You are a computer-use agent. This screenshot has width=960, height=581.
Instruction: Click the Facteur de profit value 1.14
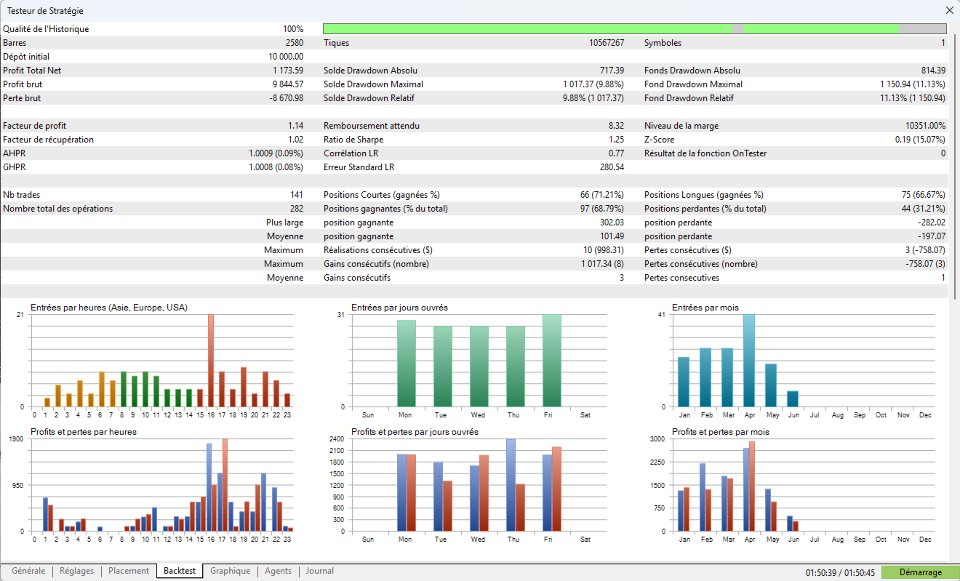(x=296, y=126)
